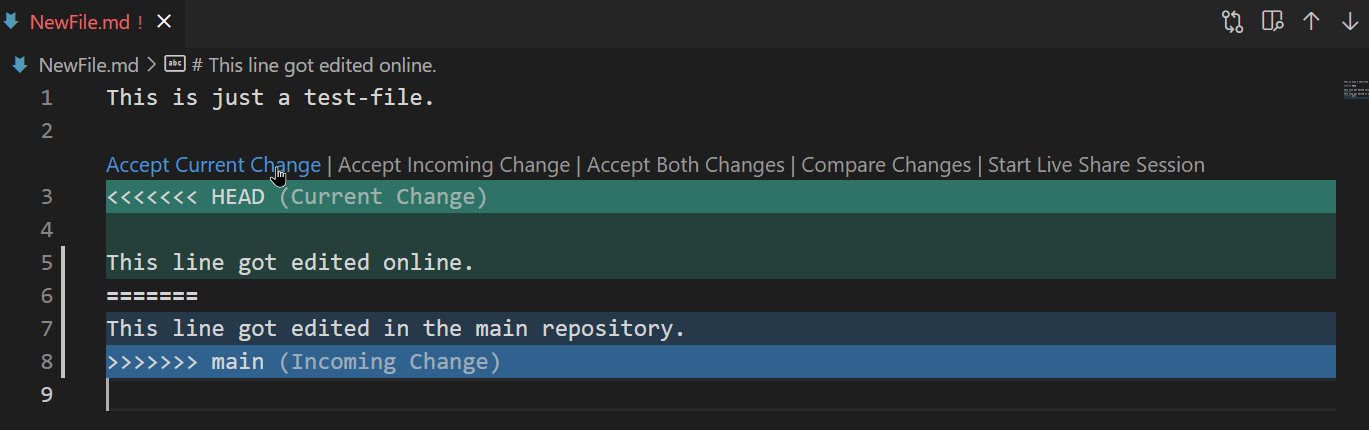The image size is (1369, 430).
Task: Place cursor on the '=======' separator line
Action: [x=152, y=296]
